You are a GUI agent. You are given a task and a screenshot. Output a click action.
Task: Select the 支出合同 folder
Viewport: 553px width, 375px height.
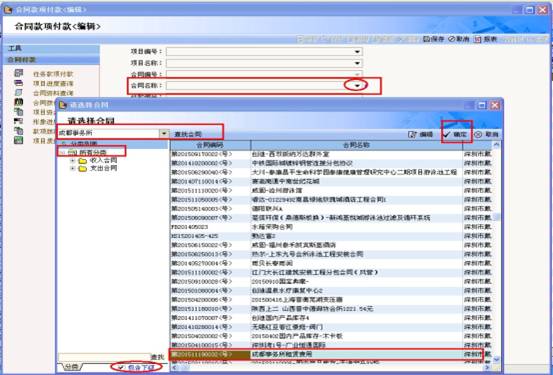104,169
